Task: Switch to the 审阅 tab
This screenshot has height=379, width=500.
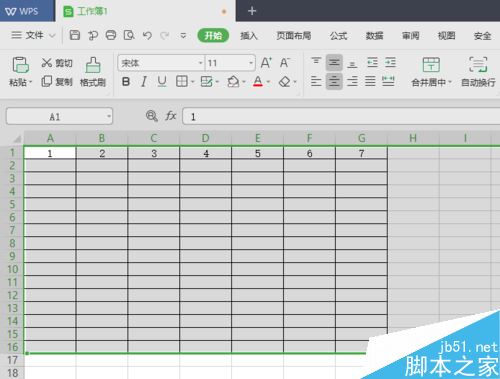Action: [x=410, y=35]
